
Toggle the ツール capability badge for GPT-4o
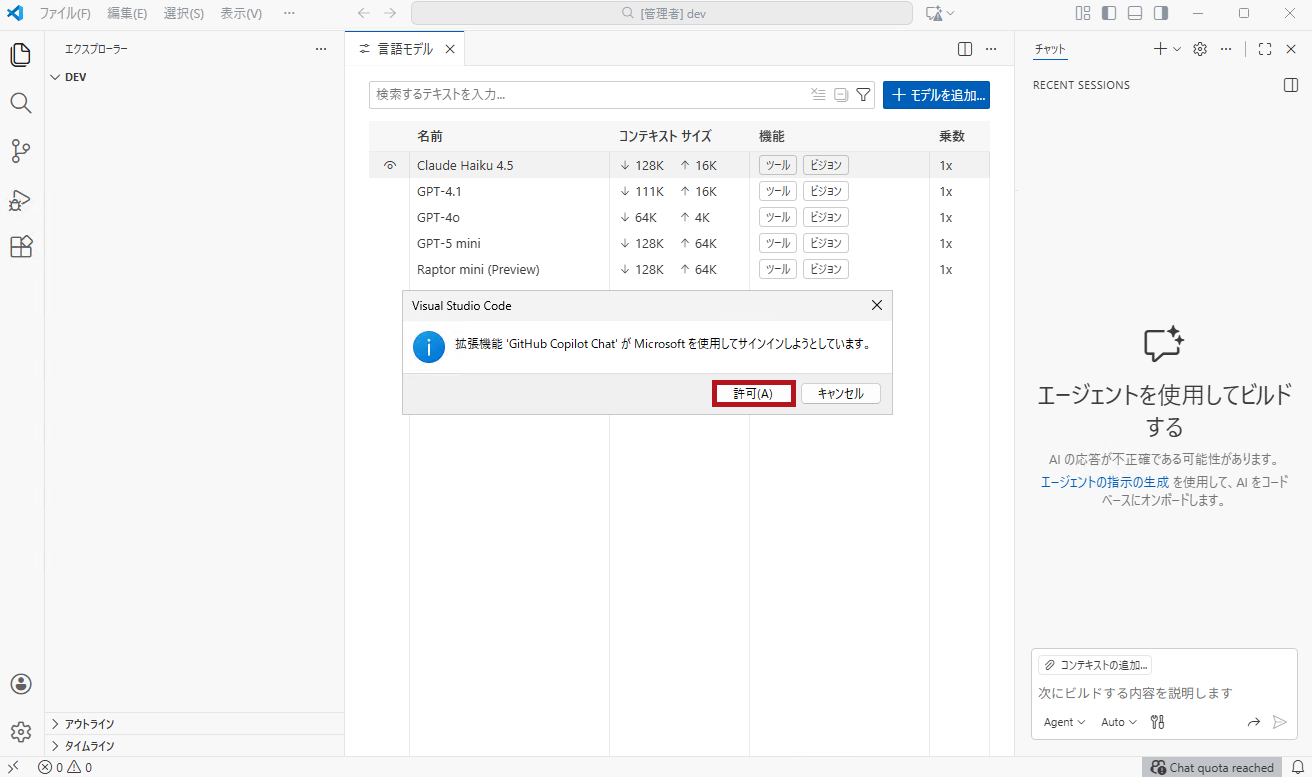click(777, 216)
